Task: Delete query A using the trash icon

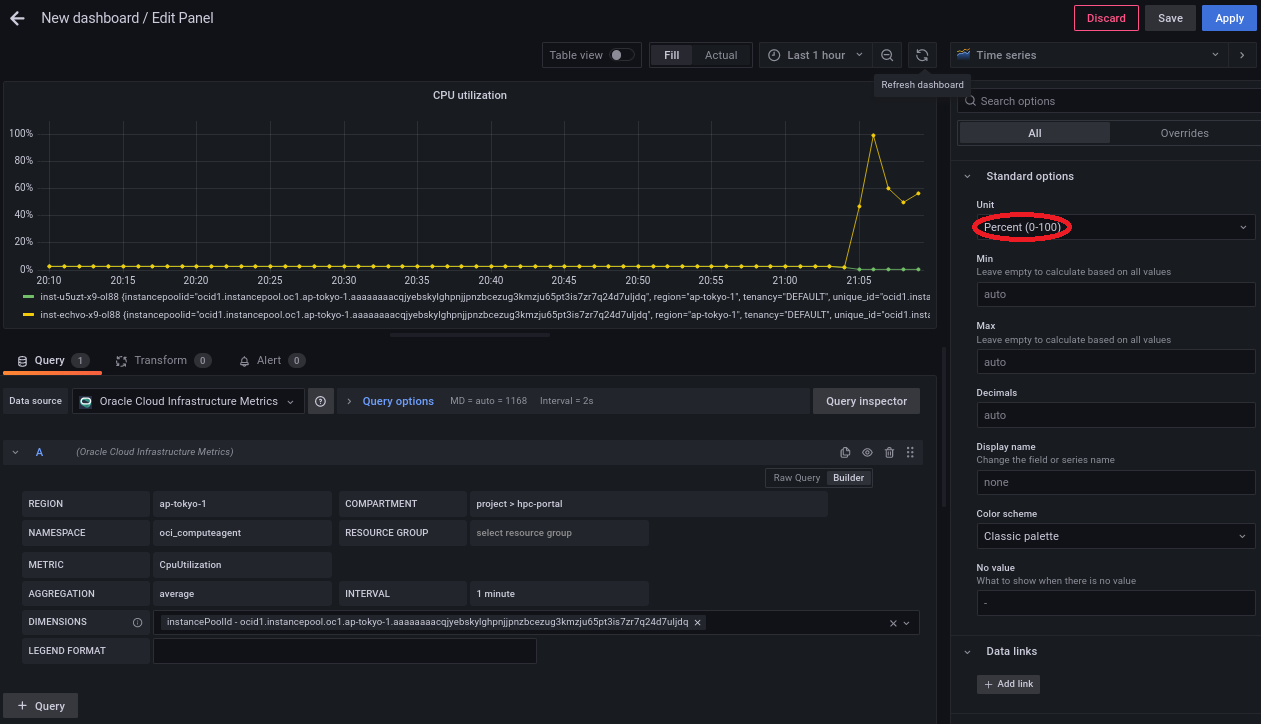Action: pos(889,453)
